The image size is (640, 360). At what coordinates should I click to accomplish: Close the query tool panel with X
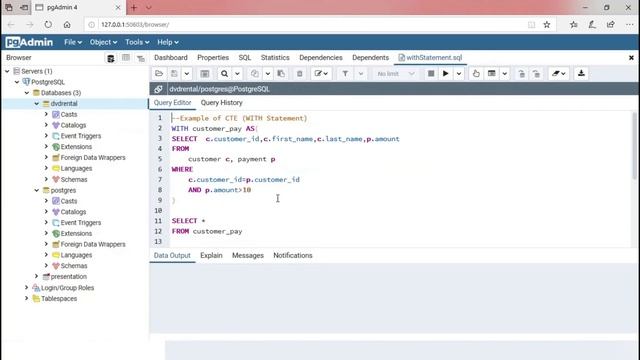[x=631, y=58]
